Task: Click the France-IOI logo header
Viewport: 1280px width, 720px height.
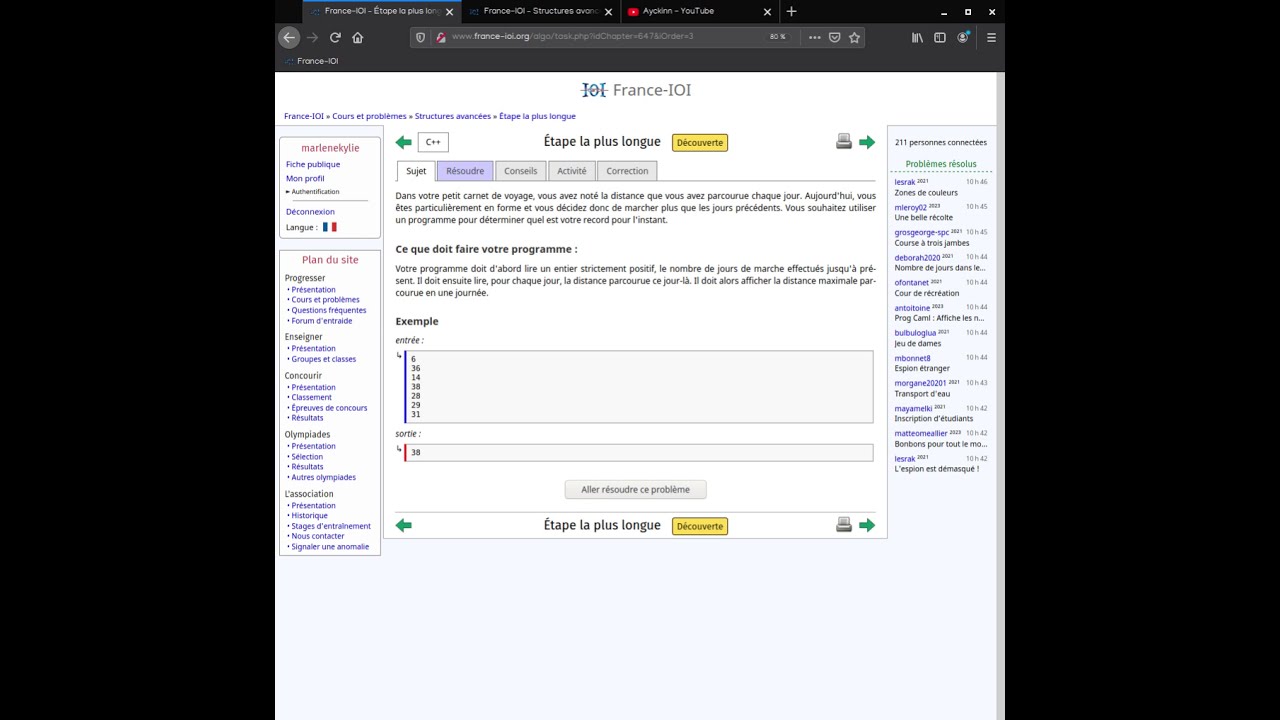Action: [636, 90]
